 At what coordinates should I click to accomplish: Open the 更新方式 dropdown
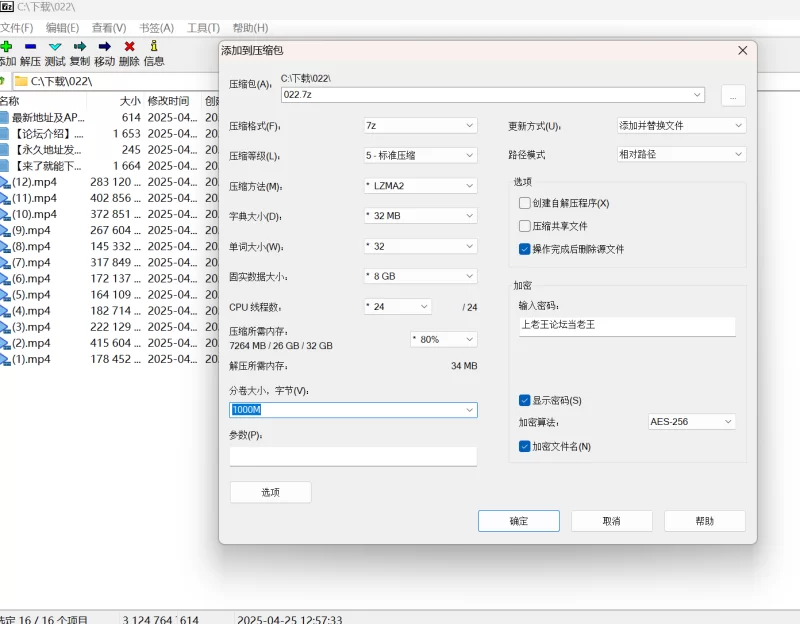click(x=681, y=126)
